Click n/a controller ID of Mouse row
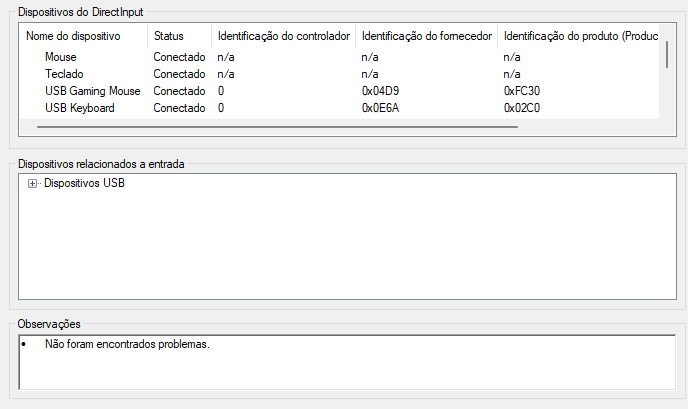Image resolution: width=688 pixels, height=409 pixels. [226, 57]
